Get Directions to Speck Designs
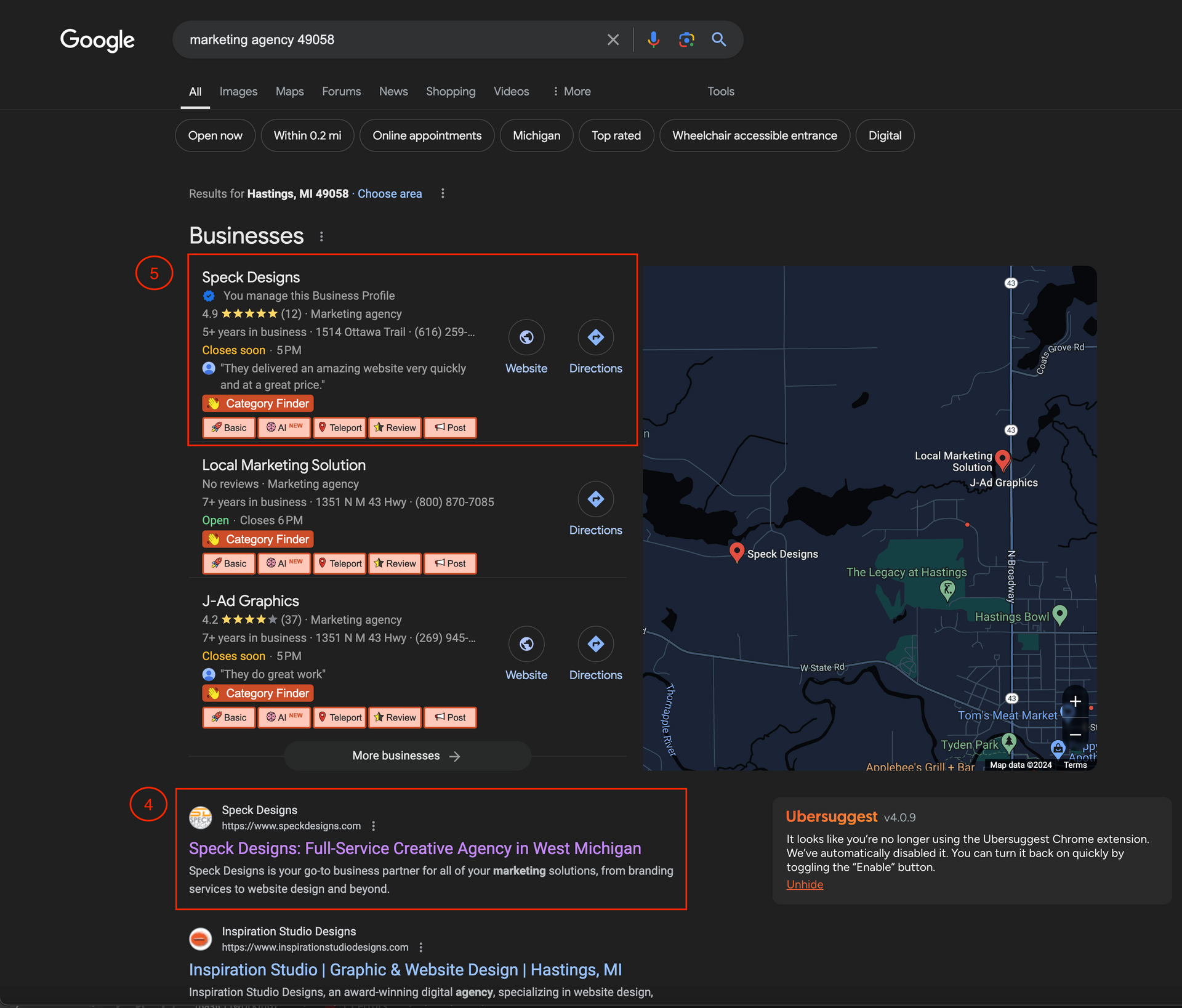This screenshot has height=1008, width=1182. pyautogui.click(x=596, y=337)
